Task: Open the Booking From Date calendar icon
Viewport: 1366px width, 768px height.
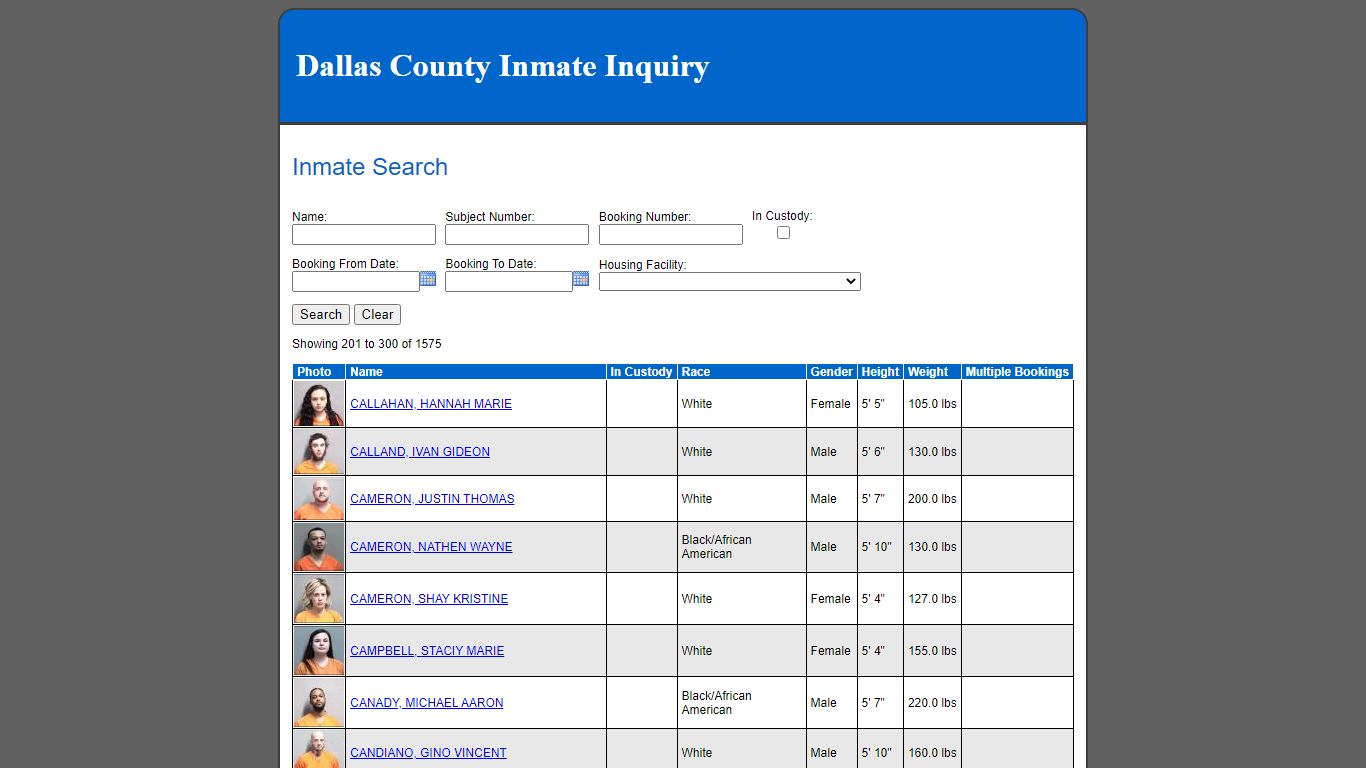Action: tap(428, 279)
